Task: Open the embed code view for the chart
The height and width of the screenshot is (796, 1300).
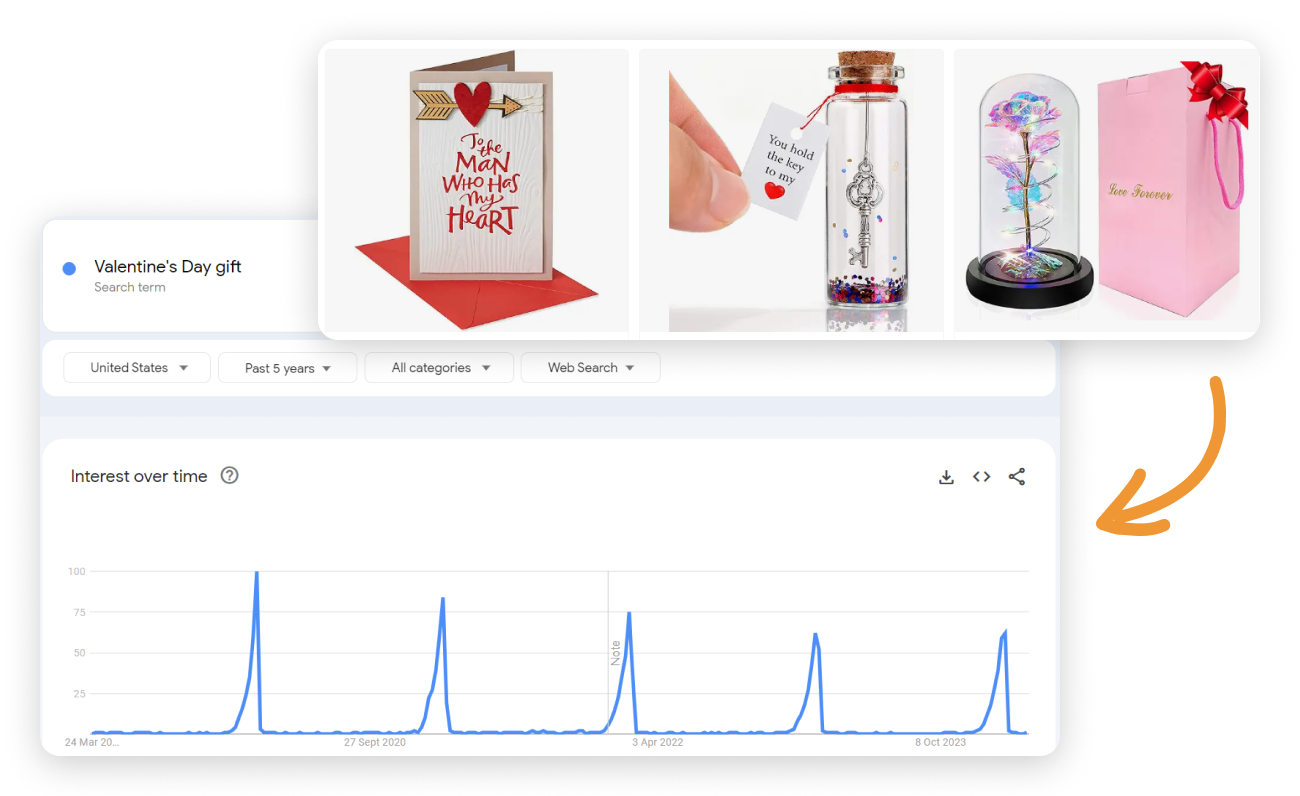Action: click(981, 477)
